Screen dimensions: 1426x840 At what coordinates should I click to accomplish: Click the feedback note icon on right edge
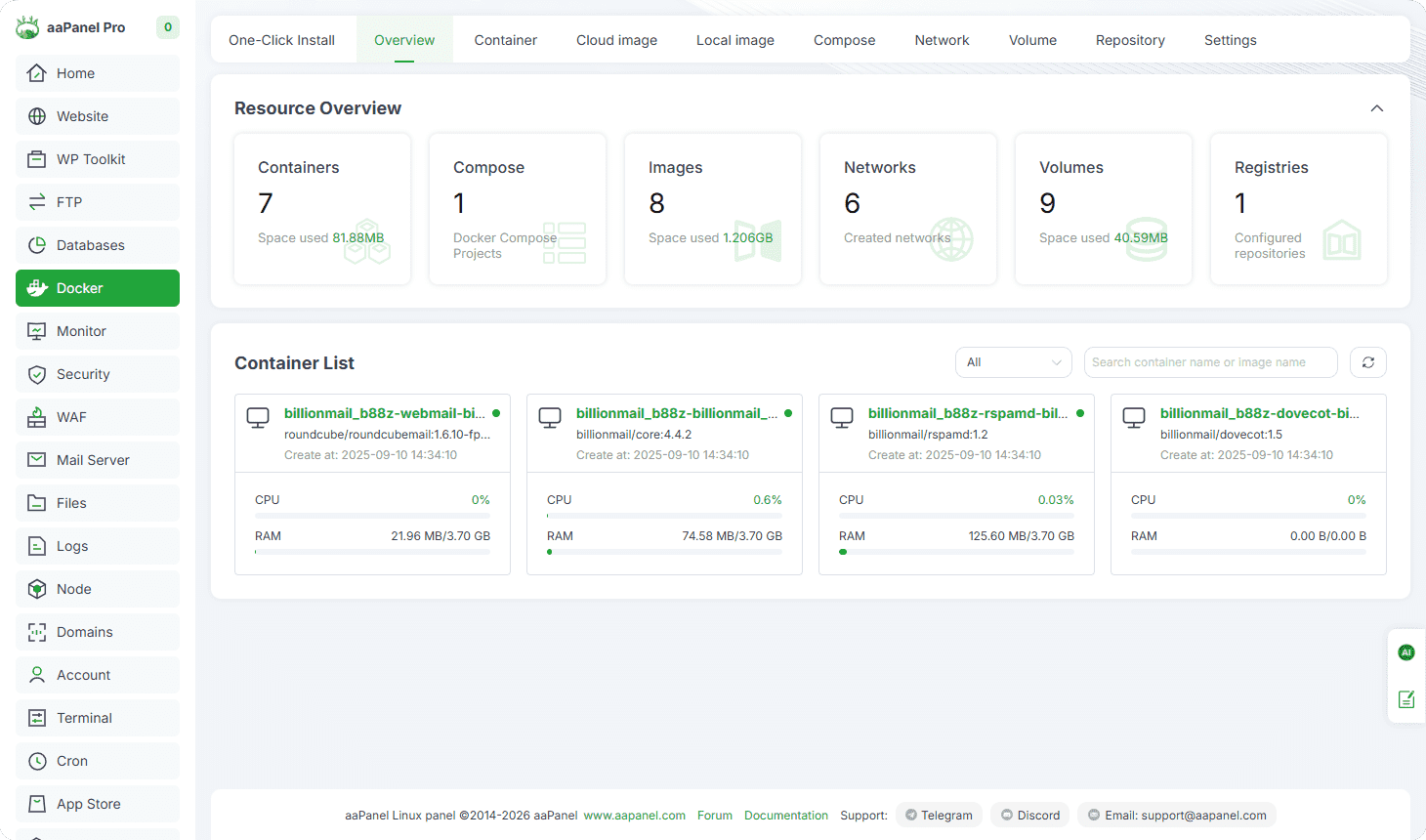click(x=1405, y=699)
